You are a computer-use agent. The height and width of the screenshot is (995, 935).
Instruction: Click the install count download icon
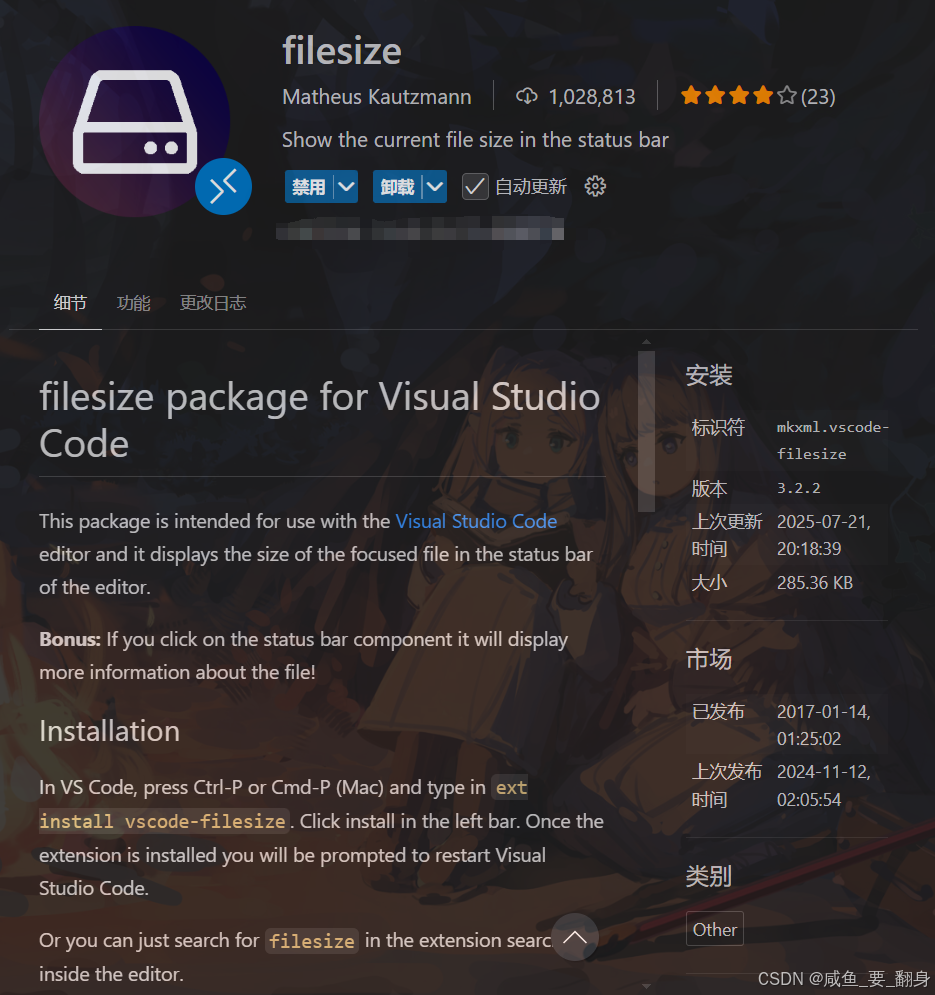click(x=526, y=96)
